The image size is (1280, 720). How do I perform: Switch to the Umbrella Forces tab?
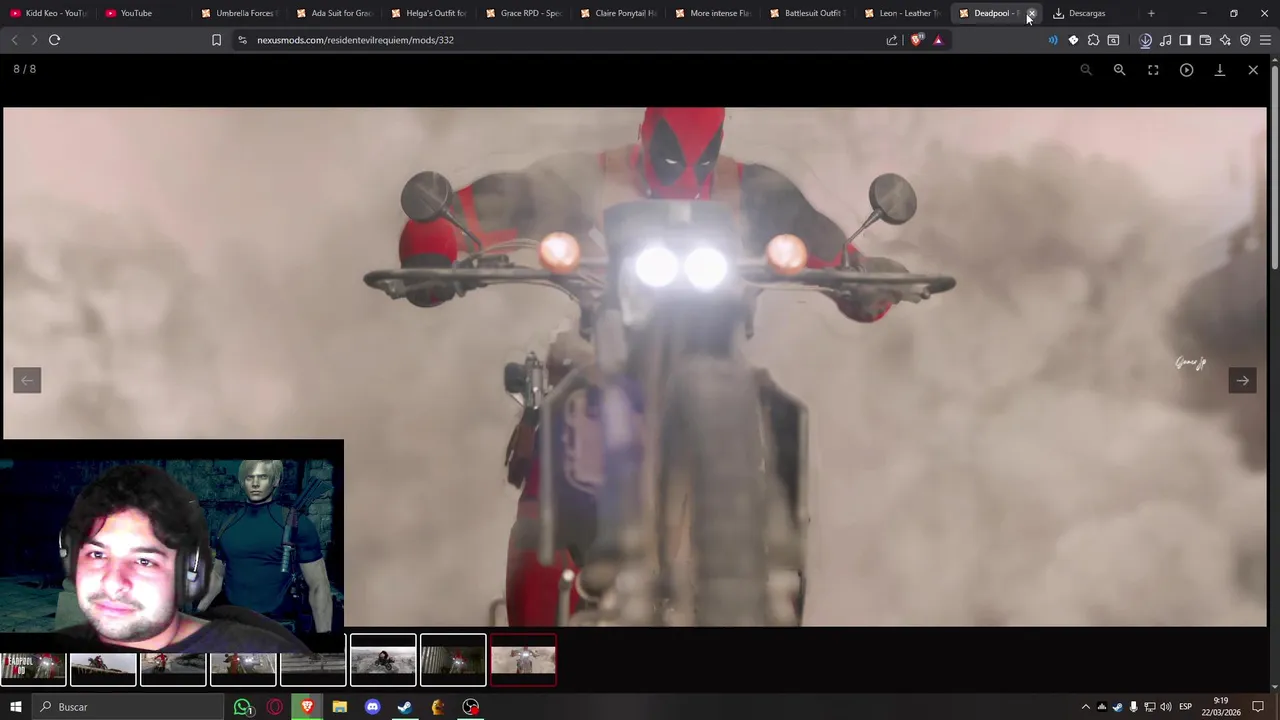tap(240, 13)
